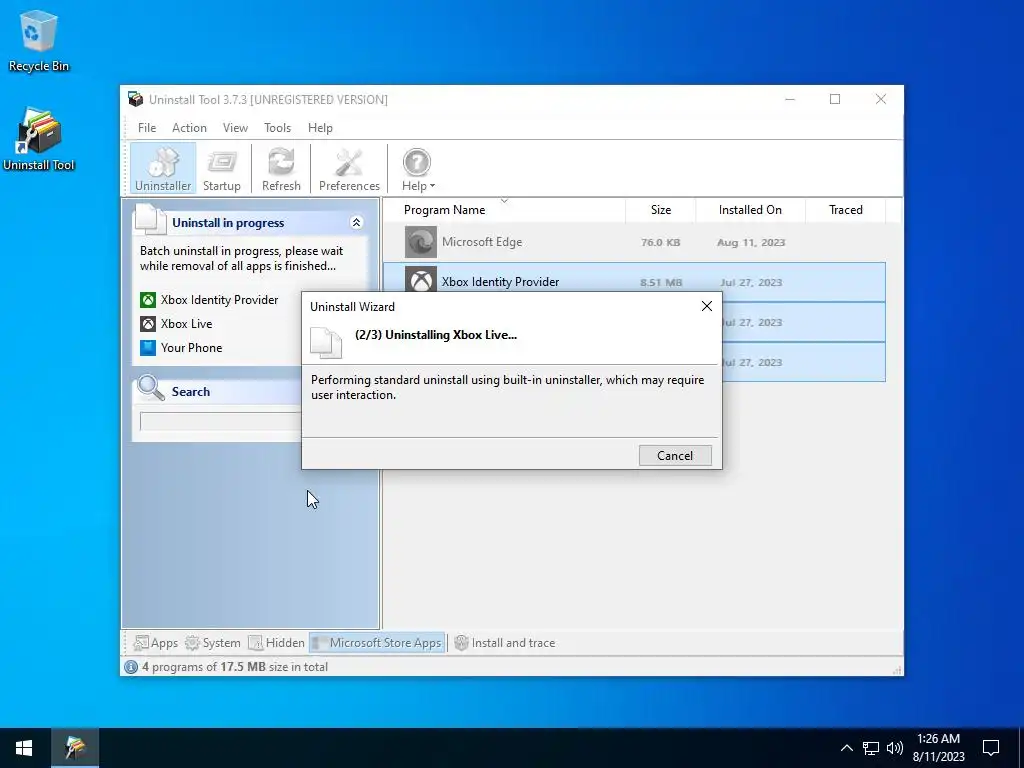Maximize the Uninstall Tool window

coord(835,99)
